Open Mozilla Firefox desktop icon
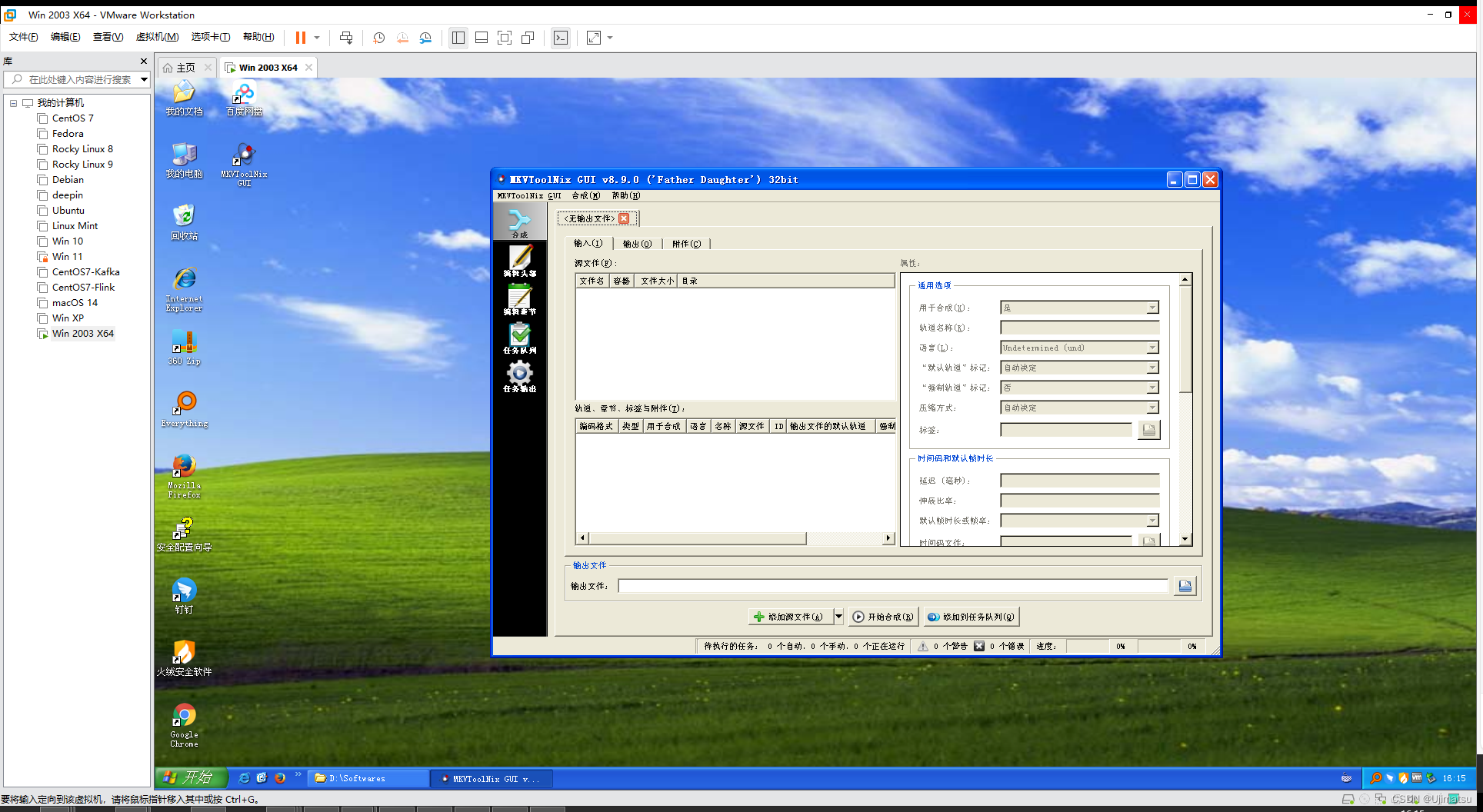 184,476
